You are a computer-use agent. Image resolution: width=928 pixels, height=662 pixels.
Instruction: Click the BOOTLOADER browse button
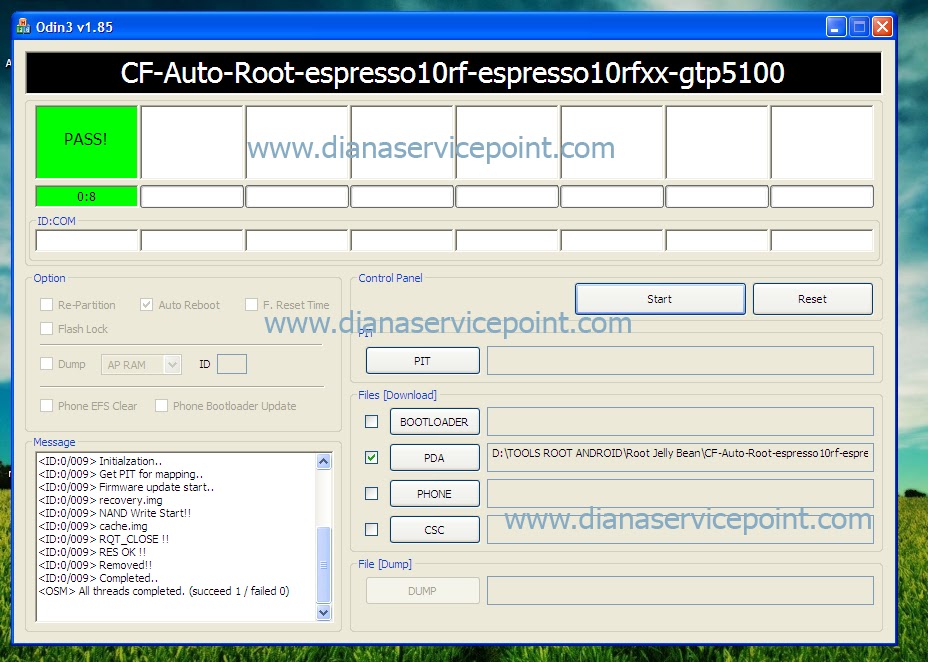coord(434,422)
